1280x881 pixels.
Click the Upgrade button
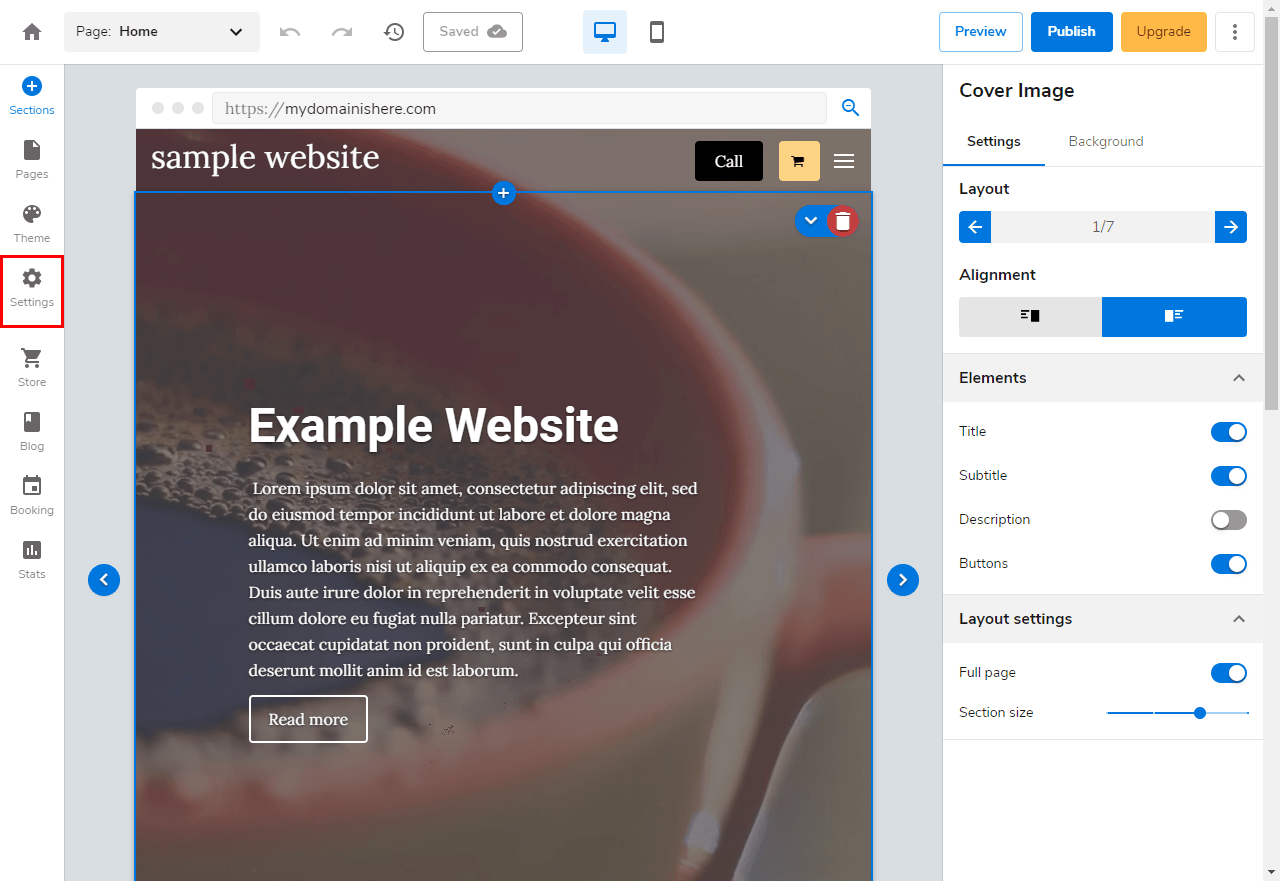coord(1164,32)
